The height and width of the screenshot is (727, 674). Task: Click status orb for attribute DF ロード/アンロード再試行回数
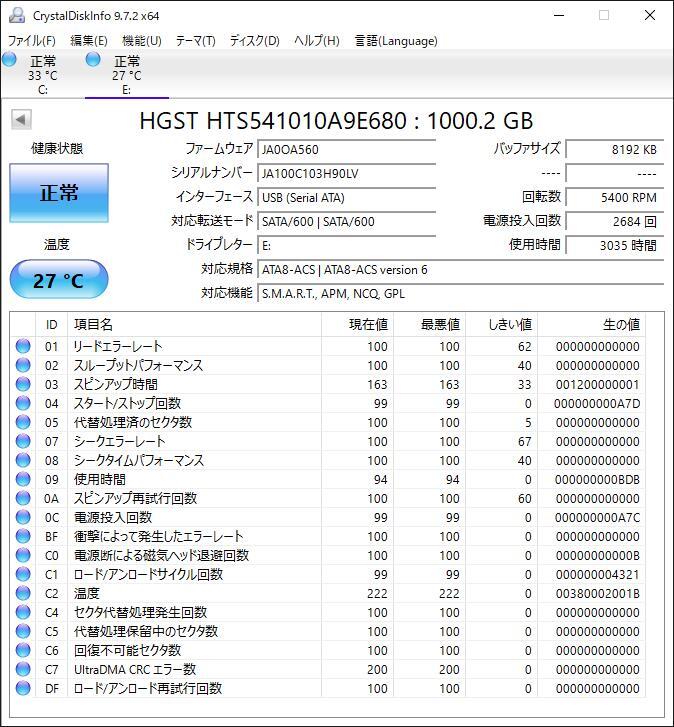tap(23, 688)
